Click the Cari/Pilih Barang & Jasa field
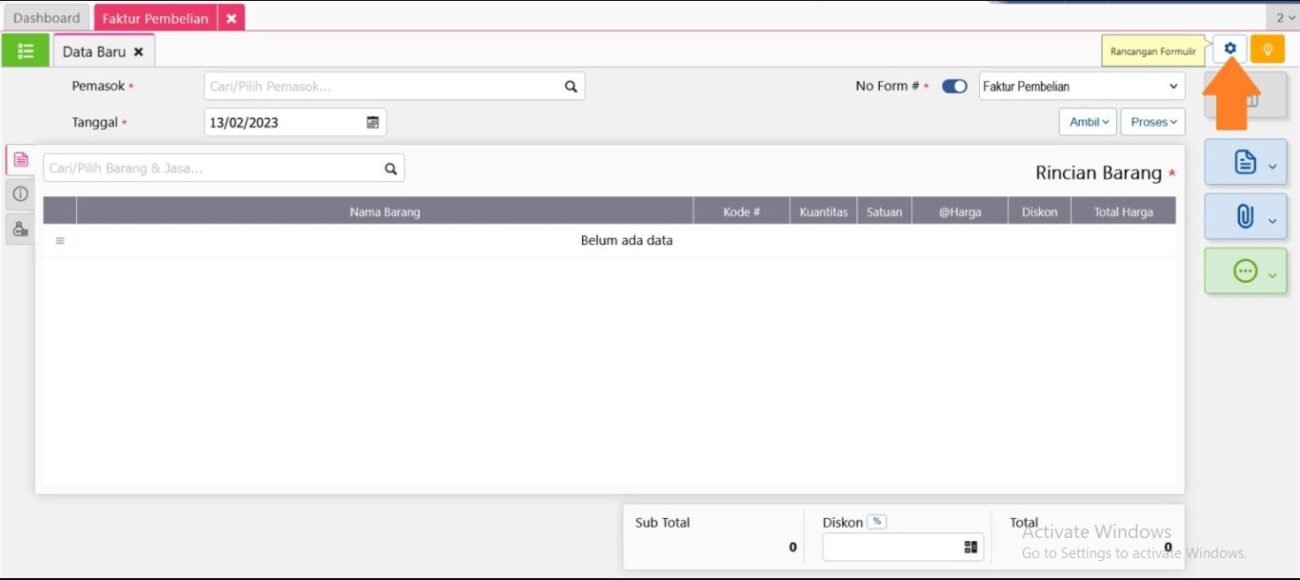1300x580 pixels. (224, 169)
